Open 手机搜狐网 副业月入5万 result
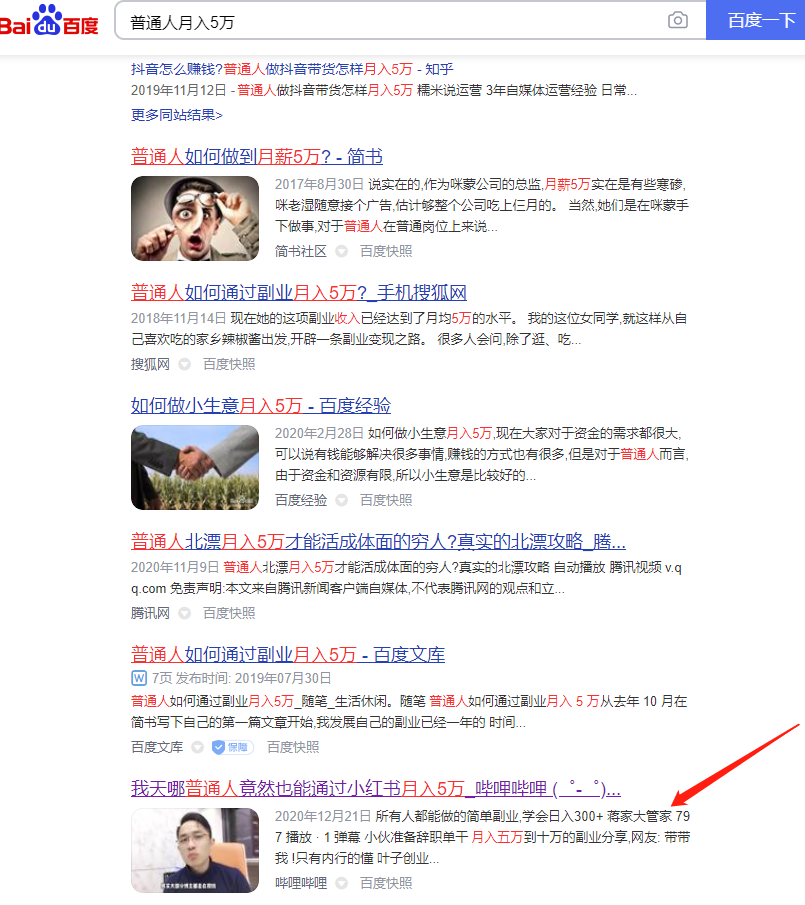Viewport: 805px width, 905px height. (299, 293)
